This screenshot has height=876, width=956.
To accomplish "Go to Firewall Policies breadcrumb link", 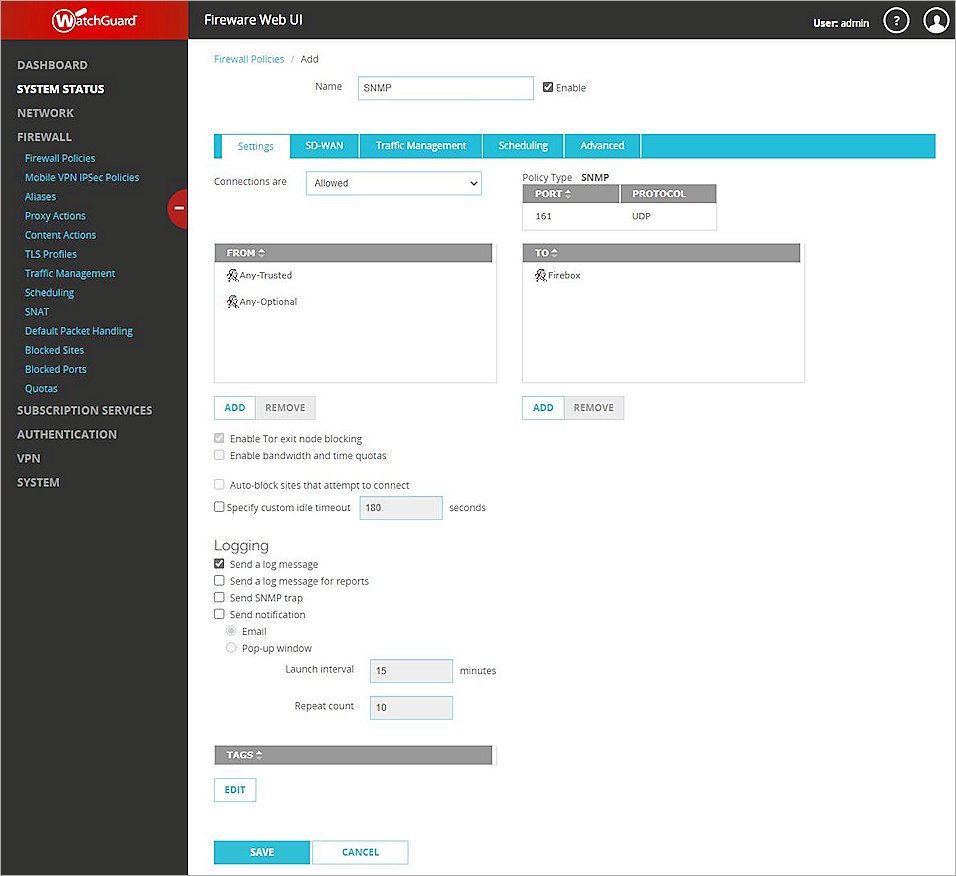I will (x=249, y=60).
